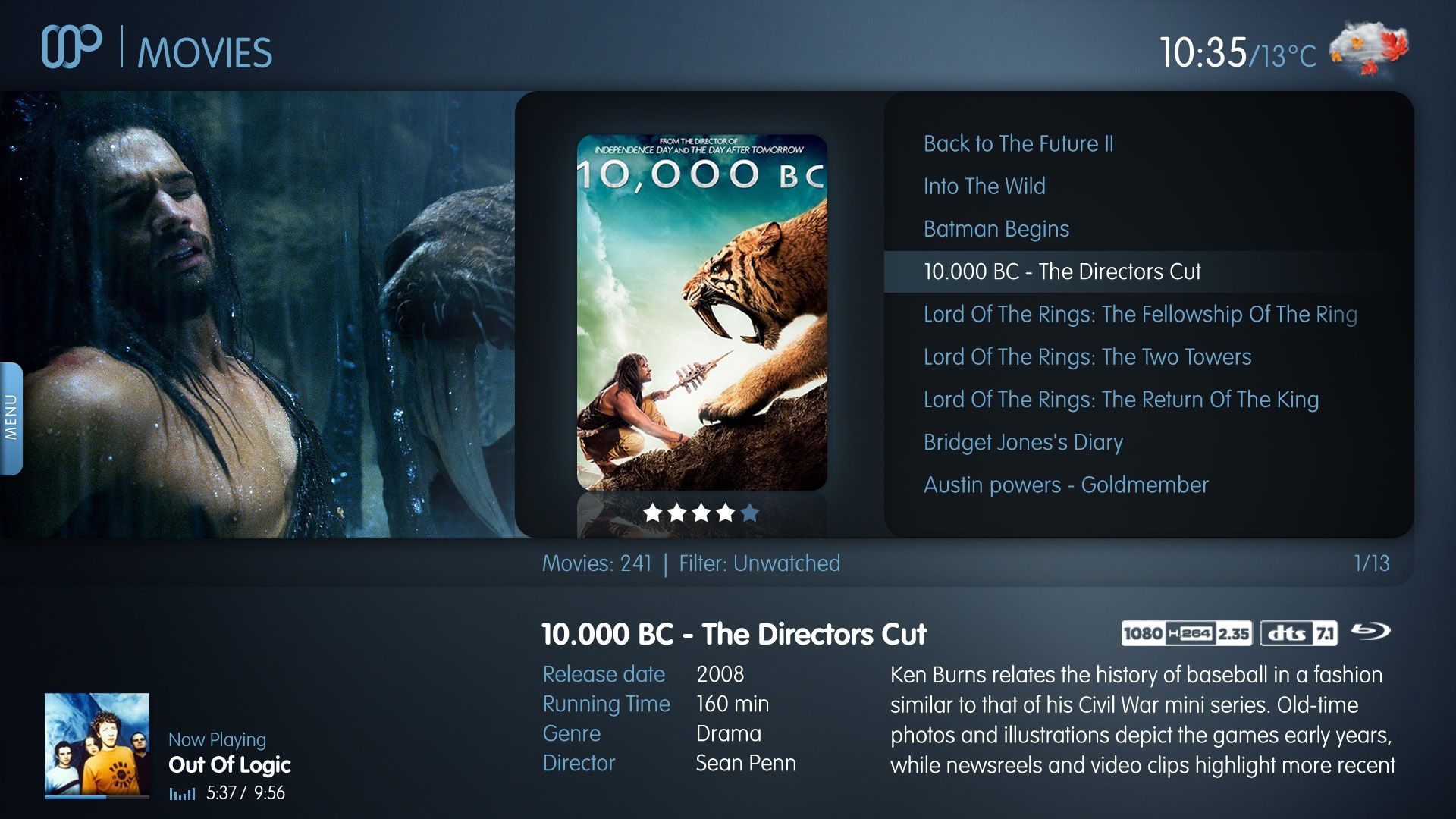This screenshot has height=819, width=1456.
Task: Click the Out Of Logic track title
Action: tap(230, 765)
